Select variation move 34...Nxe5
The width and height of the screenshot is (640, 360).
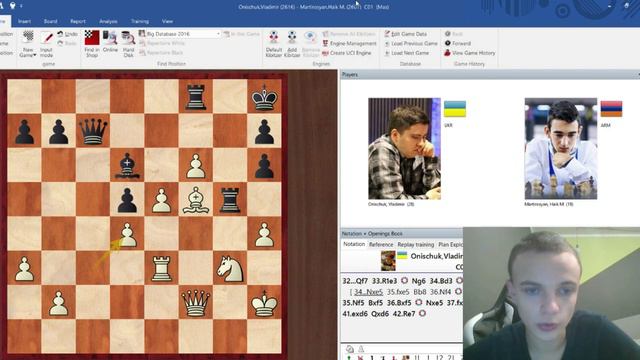(368, 292)
